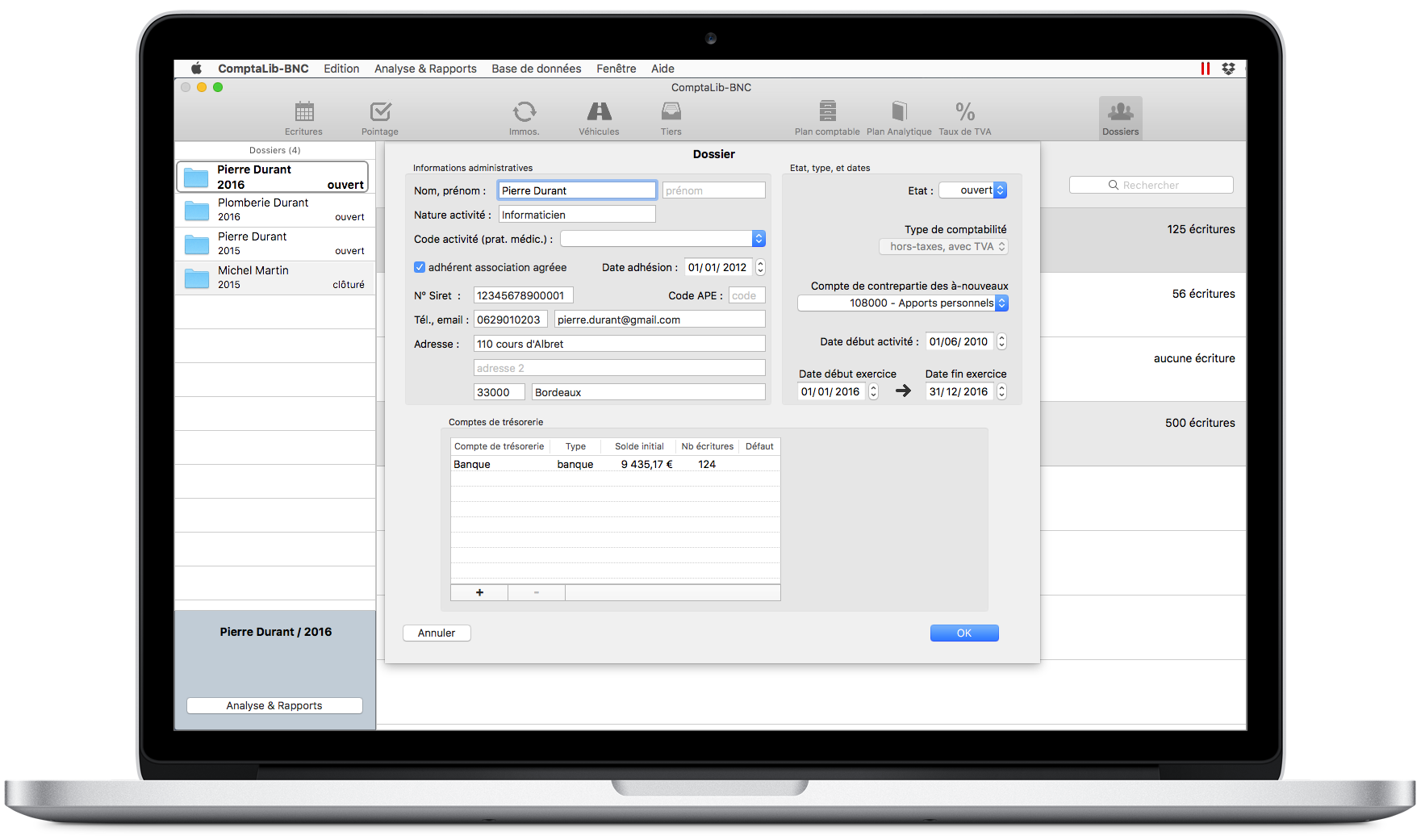
Task: Click Compte de trésorerie column header
Action: click(499, 446)
